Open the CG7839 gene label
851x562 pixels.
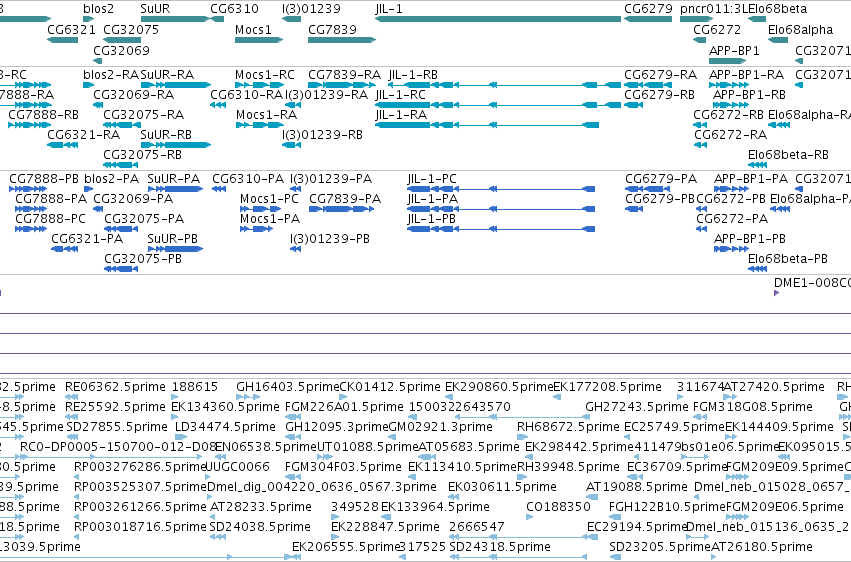pyautogui.click(x=332, y=29)
